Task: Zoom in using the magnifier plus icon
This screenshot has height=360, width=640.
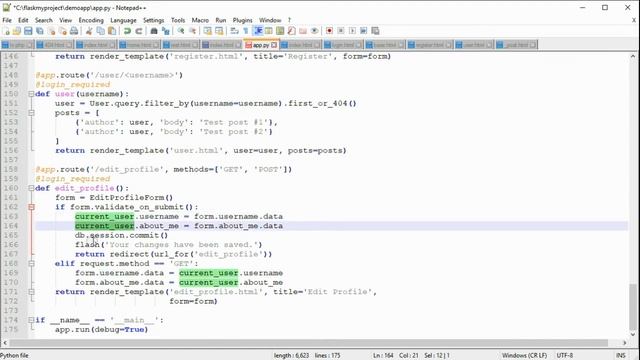Action: pos(181,31)
